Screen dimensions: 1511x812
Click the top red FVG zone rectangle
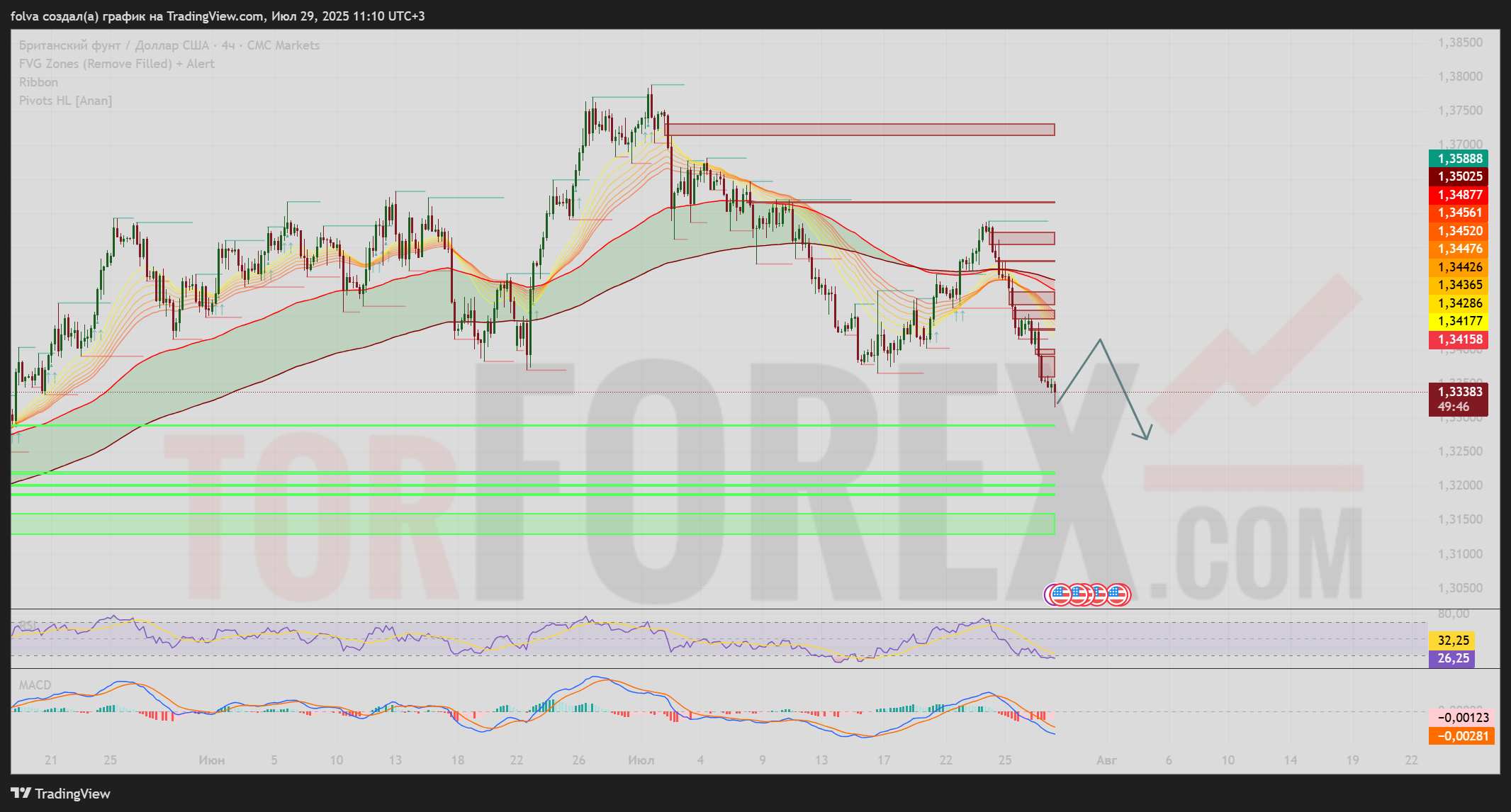859,130
